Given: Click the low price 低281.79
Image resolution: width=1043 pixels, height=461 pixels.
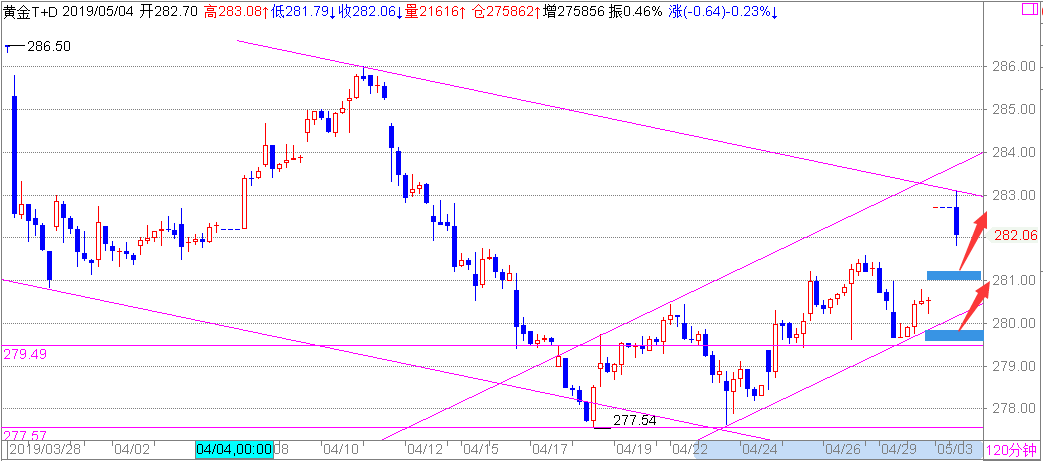Looking at the screenshot, I should click(x=299, y=11).
